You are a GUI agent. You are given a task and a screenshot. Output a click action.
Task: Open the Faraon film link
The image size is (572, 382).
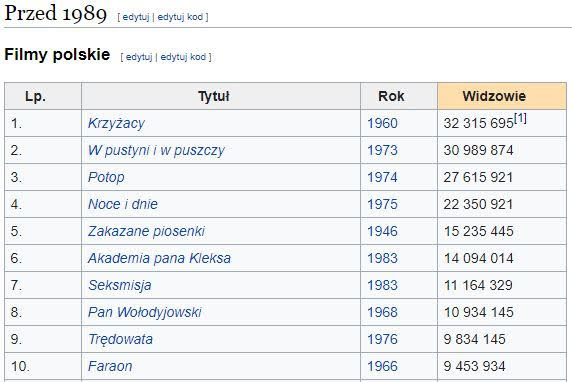coord(110,366)
